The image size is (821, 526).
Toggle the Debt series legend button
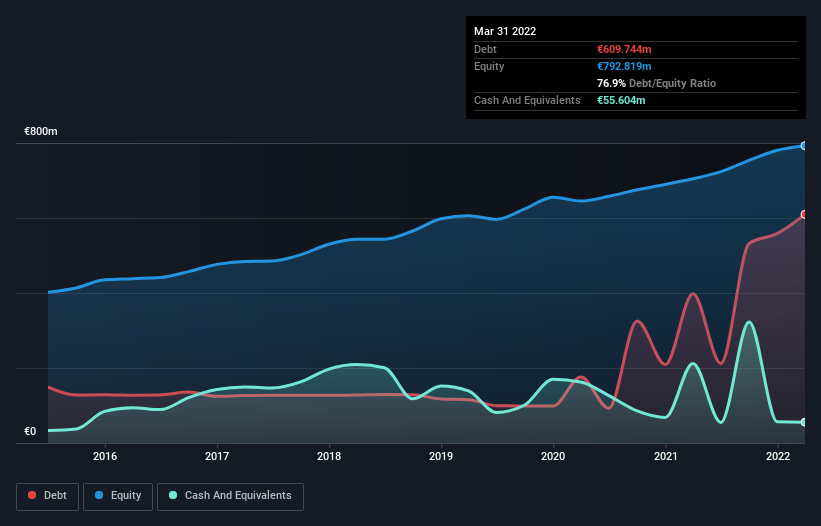point(48,496)
